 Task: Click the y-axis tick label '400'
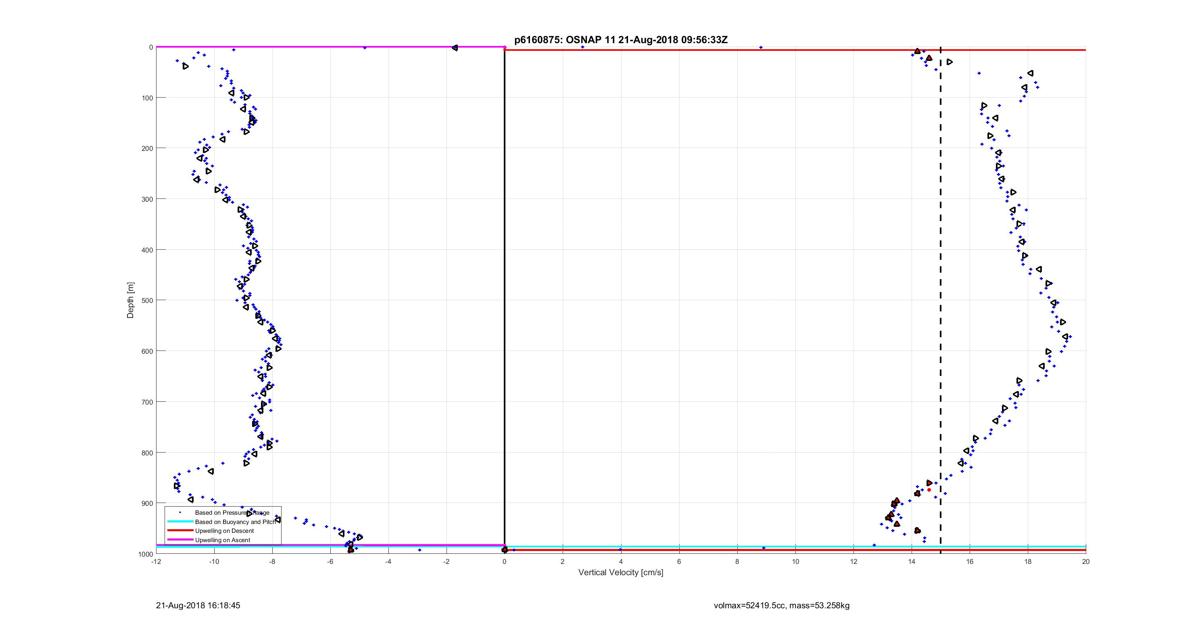(x=146, y=250)
